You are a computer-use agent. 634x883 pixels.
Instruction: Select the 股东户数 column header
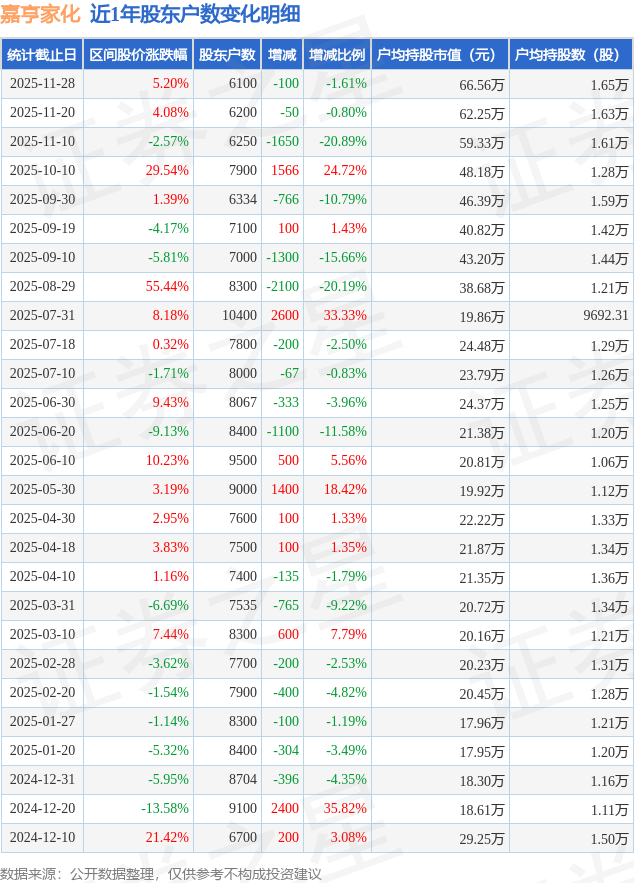tap(227, 55)
